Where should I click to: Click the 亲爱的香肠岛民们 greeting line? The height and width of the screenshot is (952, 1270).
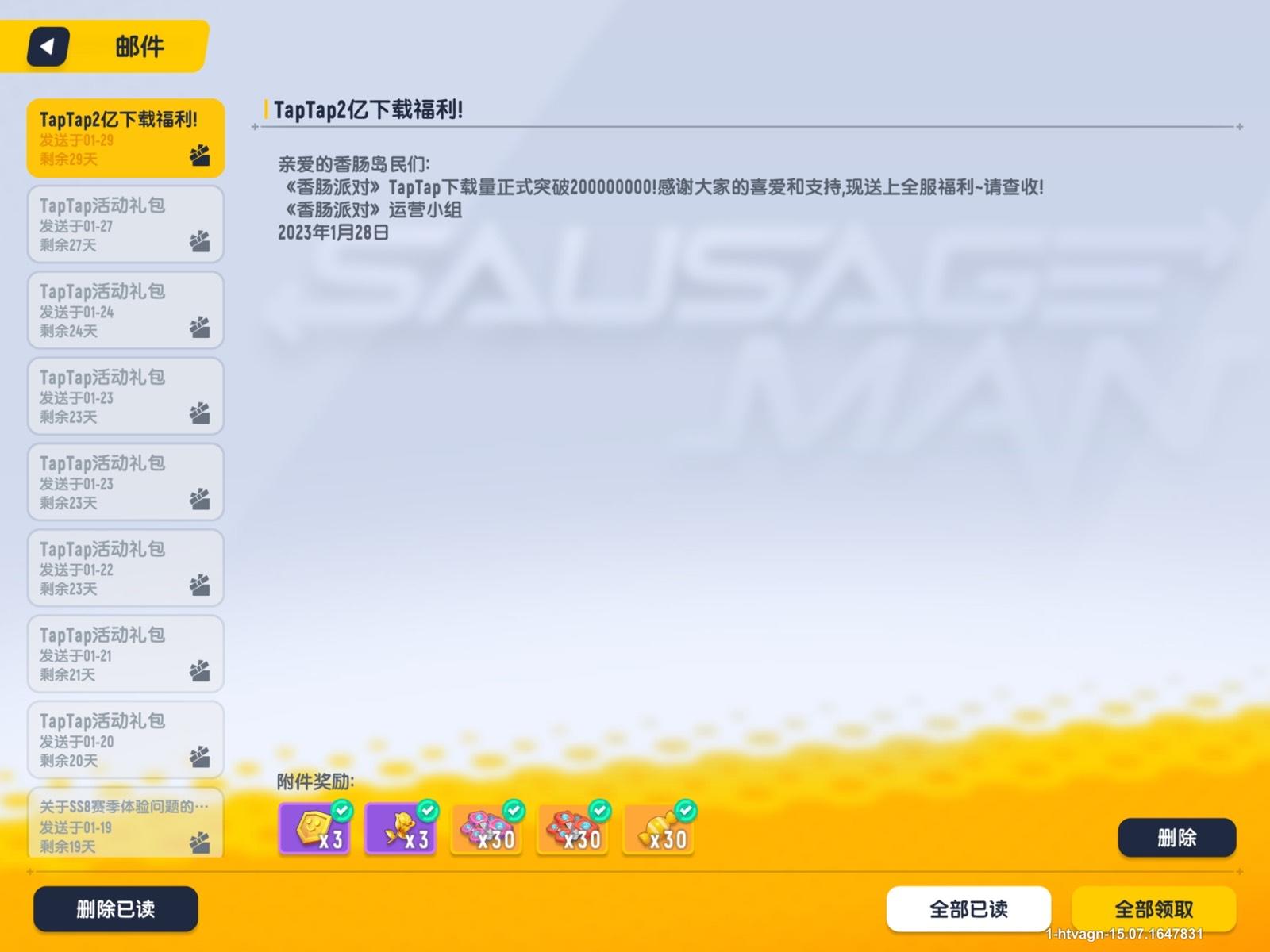coord(354,164)
